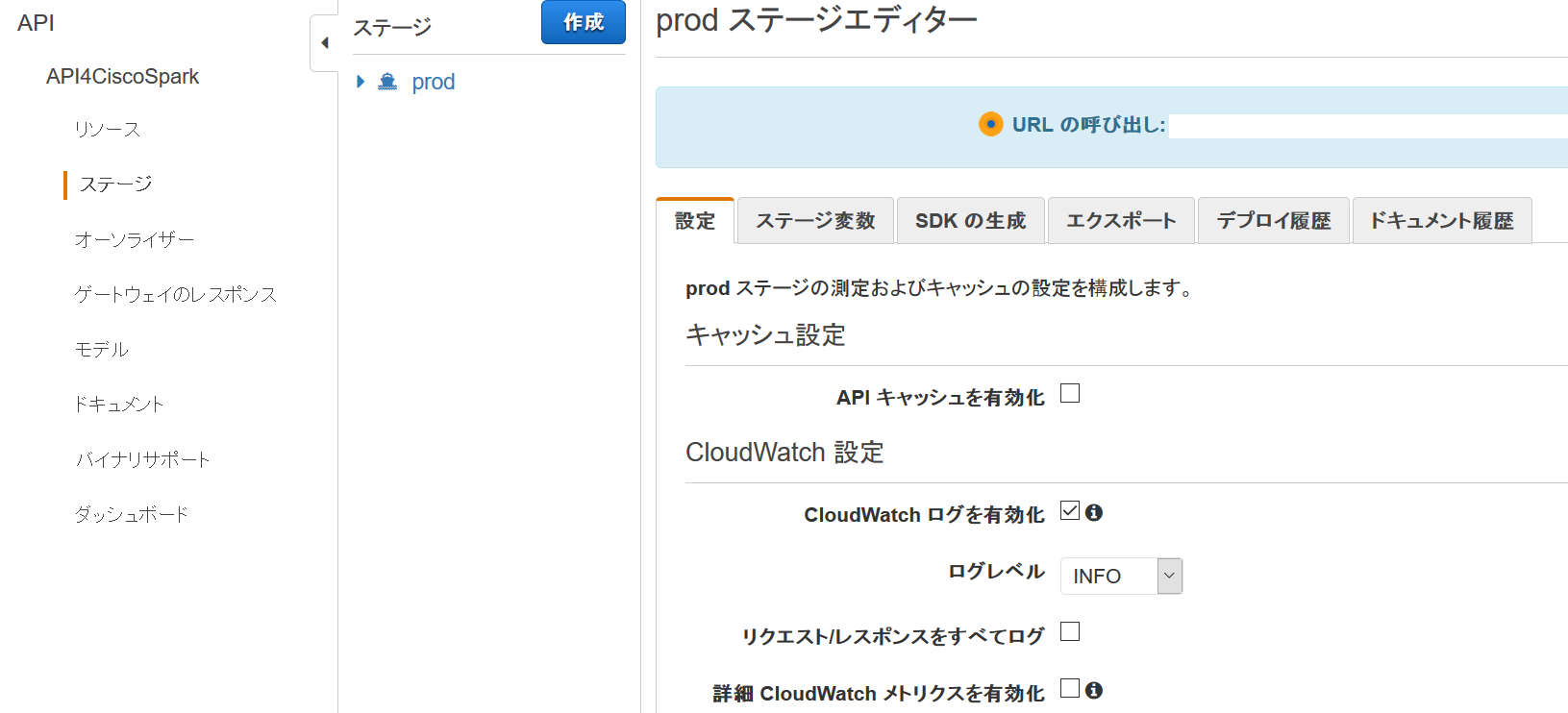1568x713 pixels.
Task: Open モデル in the sidebar
Action: tap(102, 349)
